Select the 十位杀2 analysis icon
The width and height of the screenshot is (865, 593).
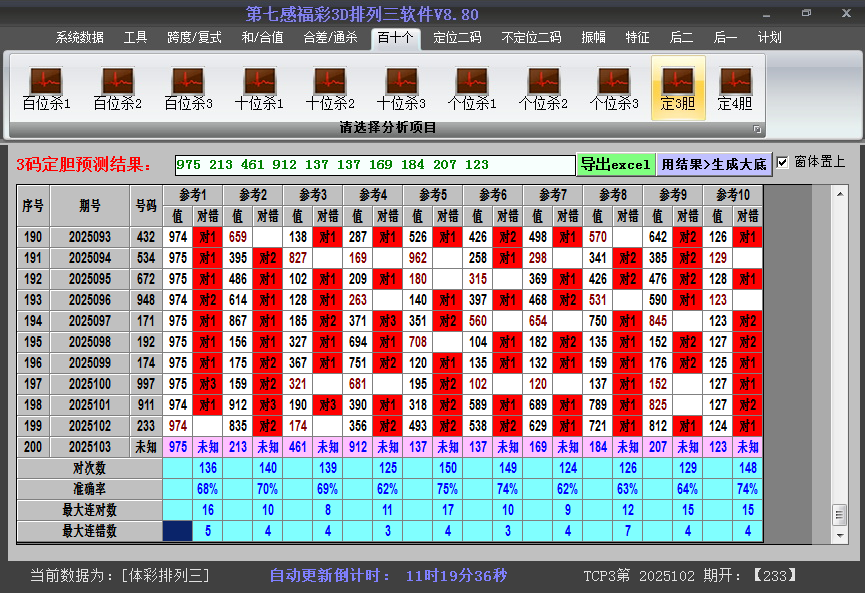tap(330, 88)
